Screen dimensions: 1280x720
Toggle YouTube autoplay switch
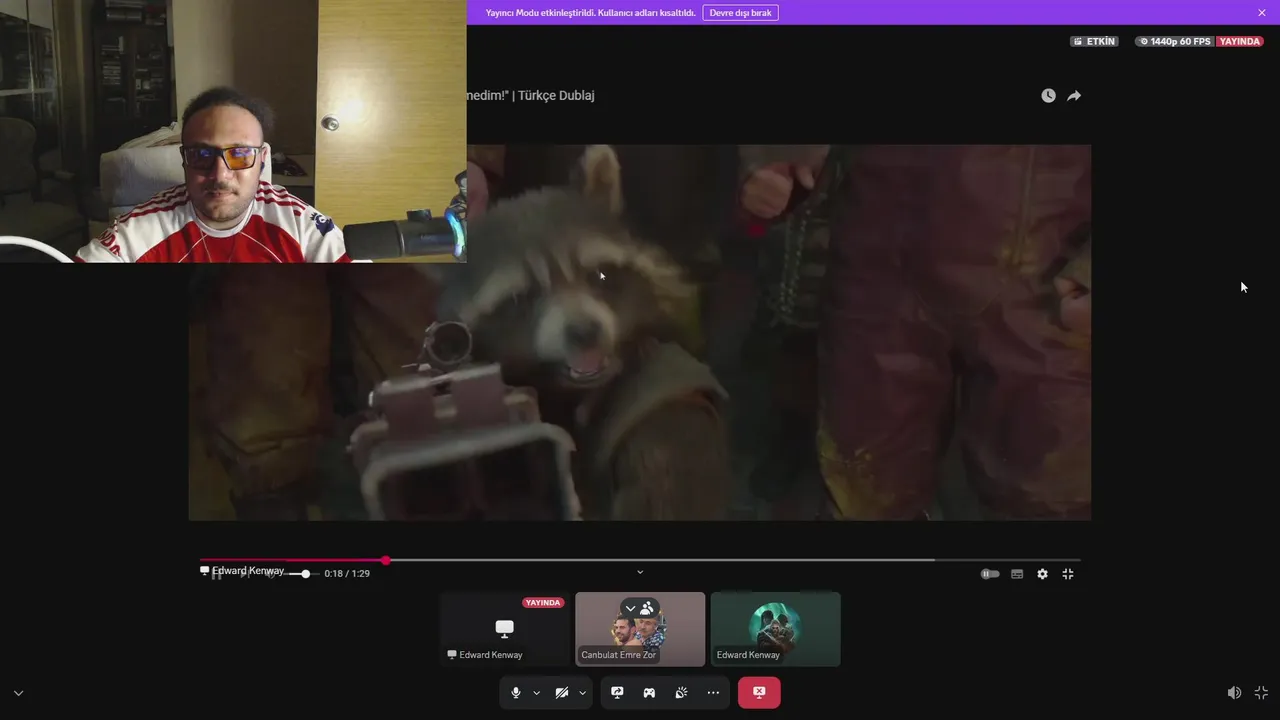pyautogui.click(x=990, y=574)
